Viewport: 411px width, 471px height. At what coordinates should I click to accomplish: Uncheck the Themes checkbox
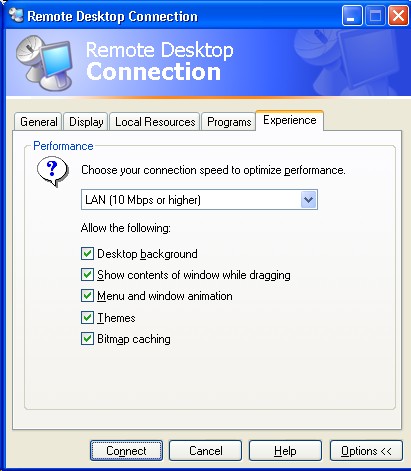[x=87, y=317]
